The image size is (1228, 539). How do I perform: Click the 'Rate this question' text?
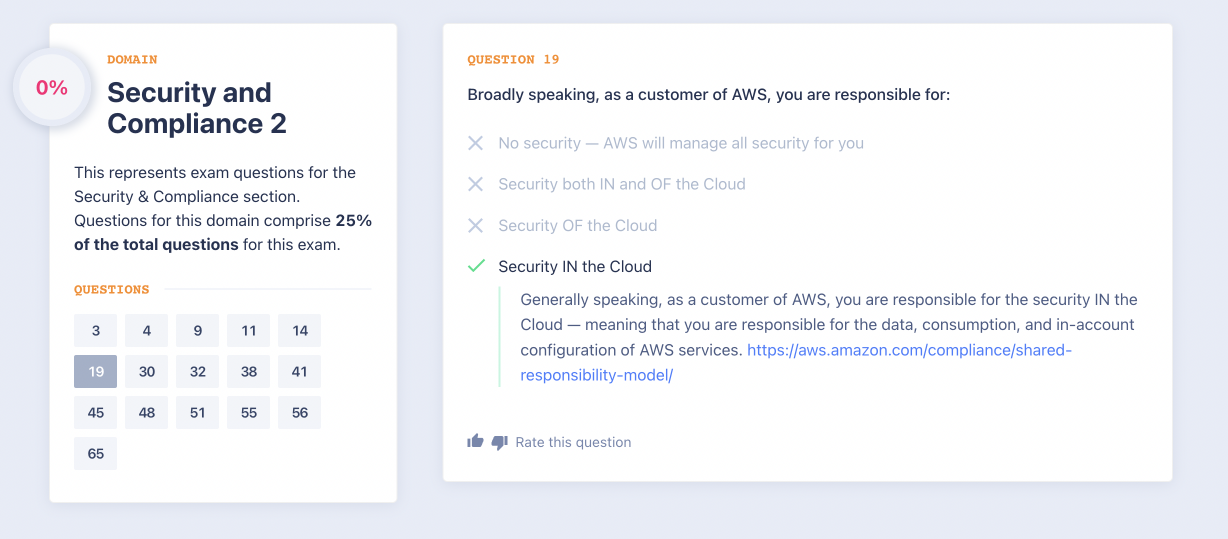pyautogui.click(x=573, y=442)
